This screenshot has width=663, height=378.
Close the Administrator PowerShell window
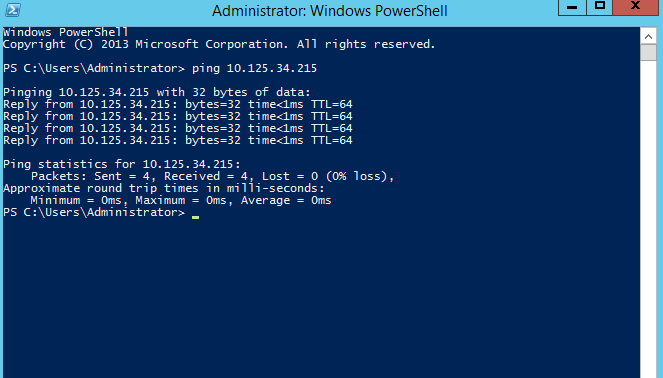pos(635,7)
